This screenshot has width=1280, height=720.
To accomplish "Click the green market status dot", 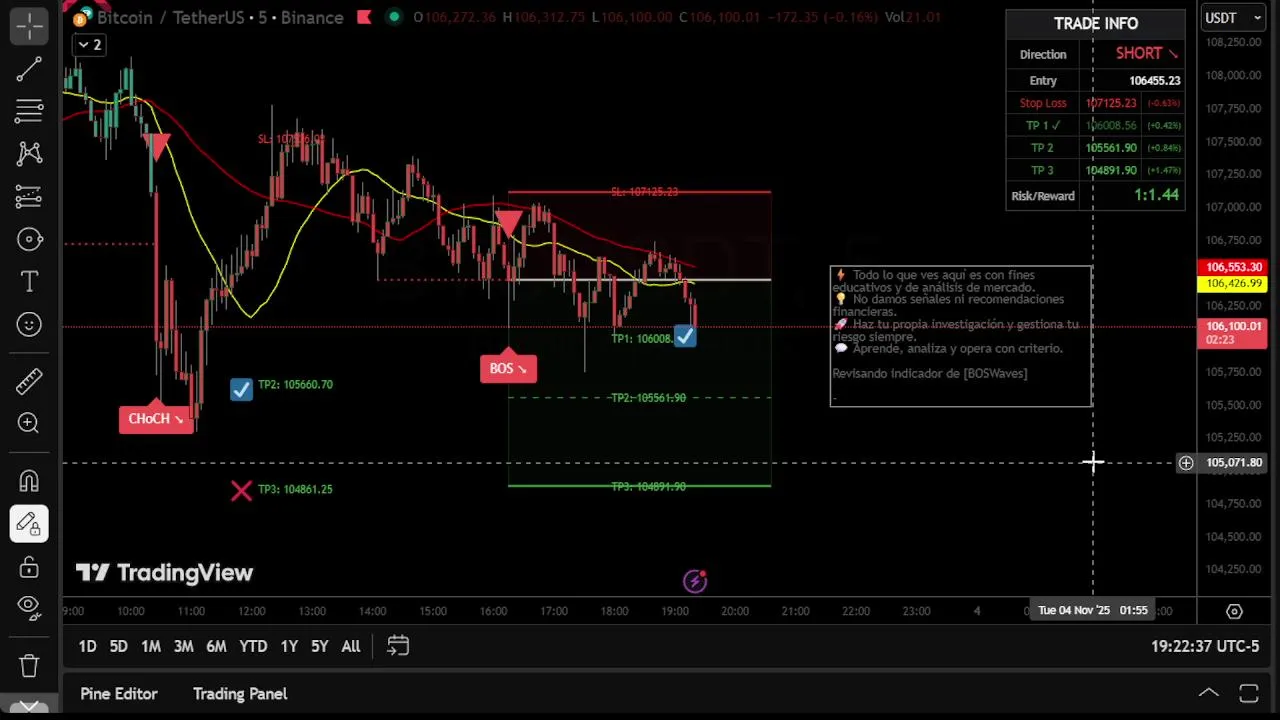I will [x=393, y=17].
